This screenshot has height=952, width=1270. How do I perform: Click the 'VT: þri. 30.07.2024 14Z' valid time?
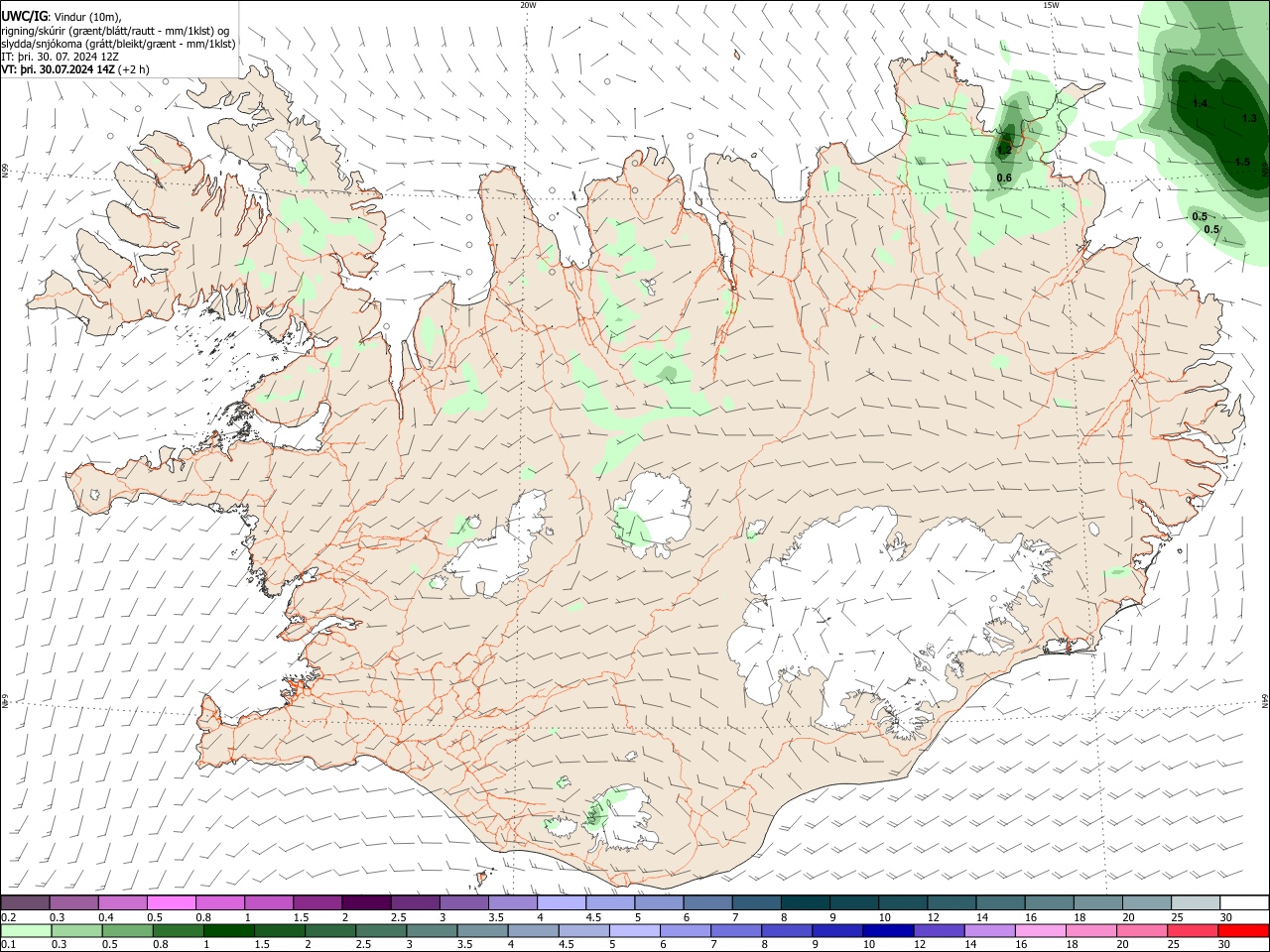pyautogui.click(x=58, y=69)
